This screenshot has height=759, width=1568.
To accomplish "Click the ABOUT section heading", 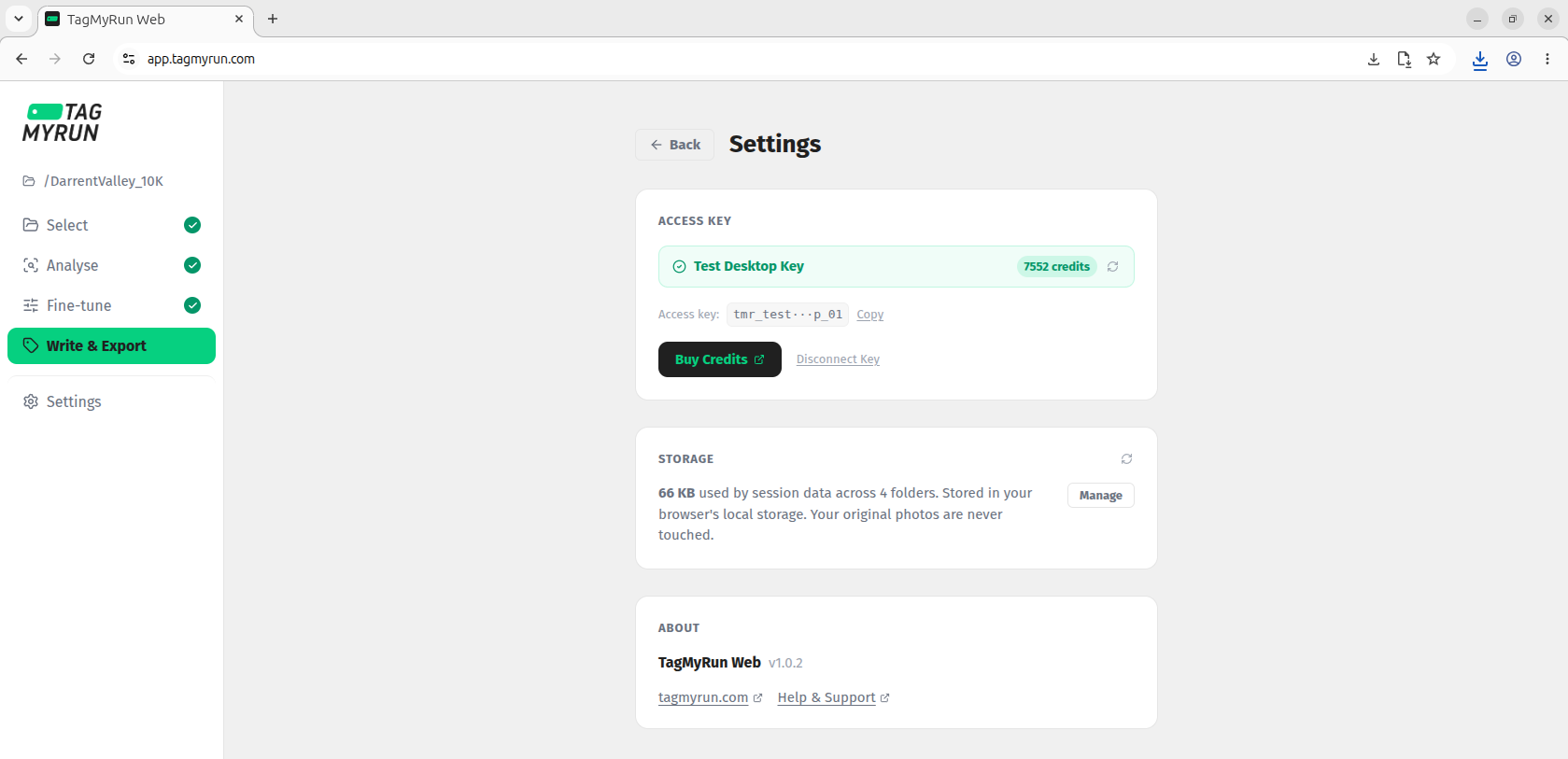I will [x=679, y=628].
